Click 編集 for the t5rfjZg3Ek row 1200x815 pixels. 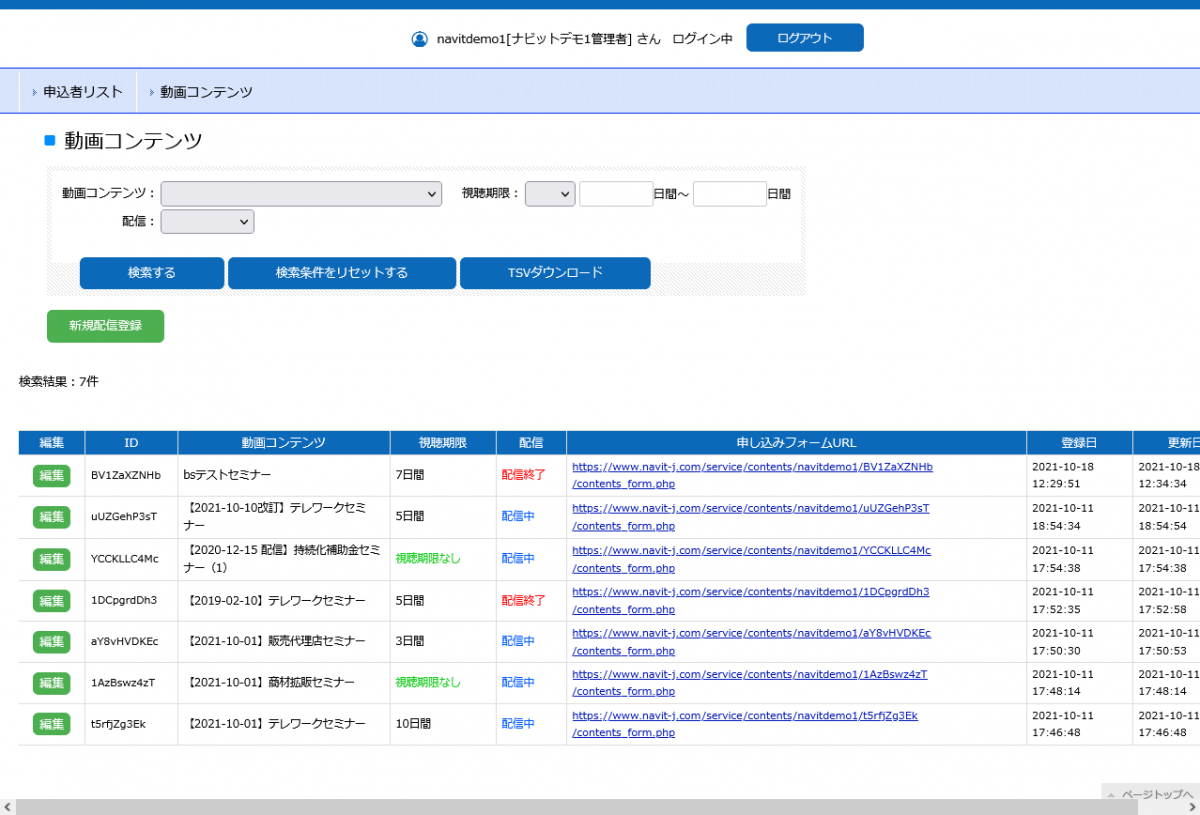point(51,724)
